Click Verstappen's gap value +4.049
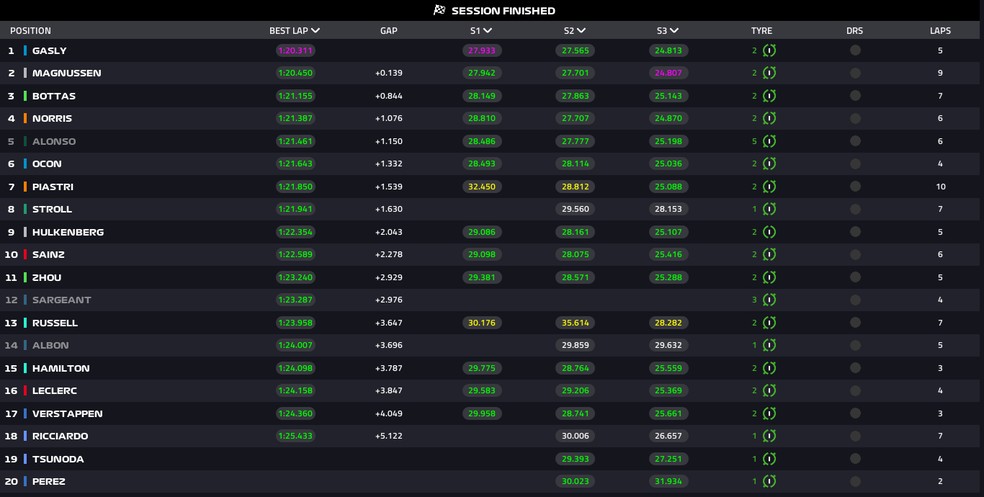The width and height of the screenshot is (984, 497). [x=388, y=414]
